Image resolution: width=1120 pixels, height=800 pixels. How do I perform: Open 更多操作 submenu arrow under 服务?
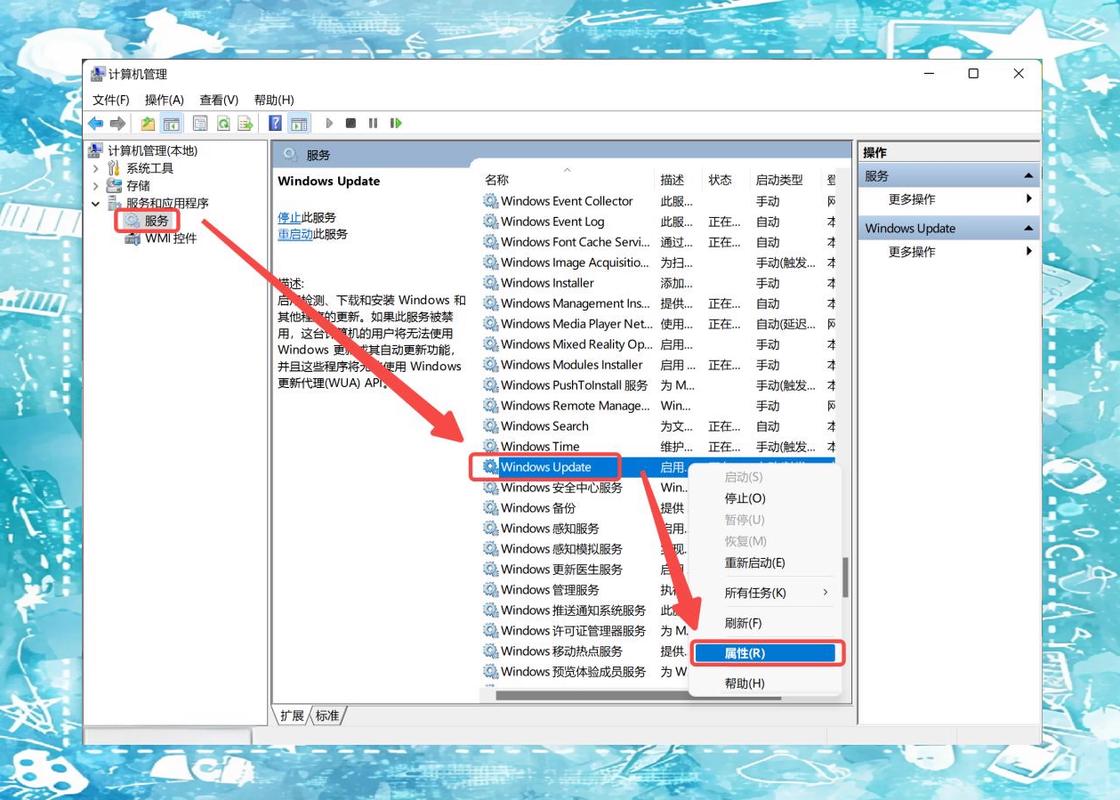(x=1029, y=199)
